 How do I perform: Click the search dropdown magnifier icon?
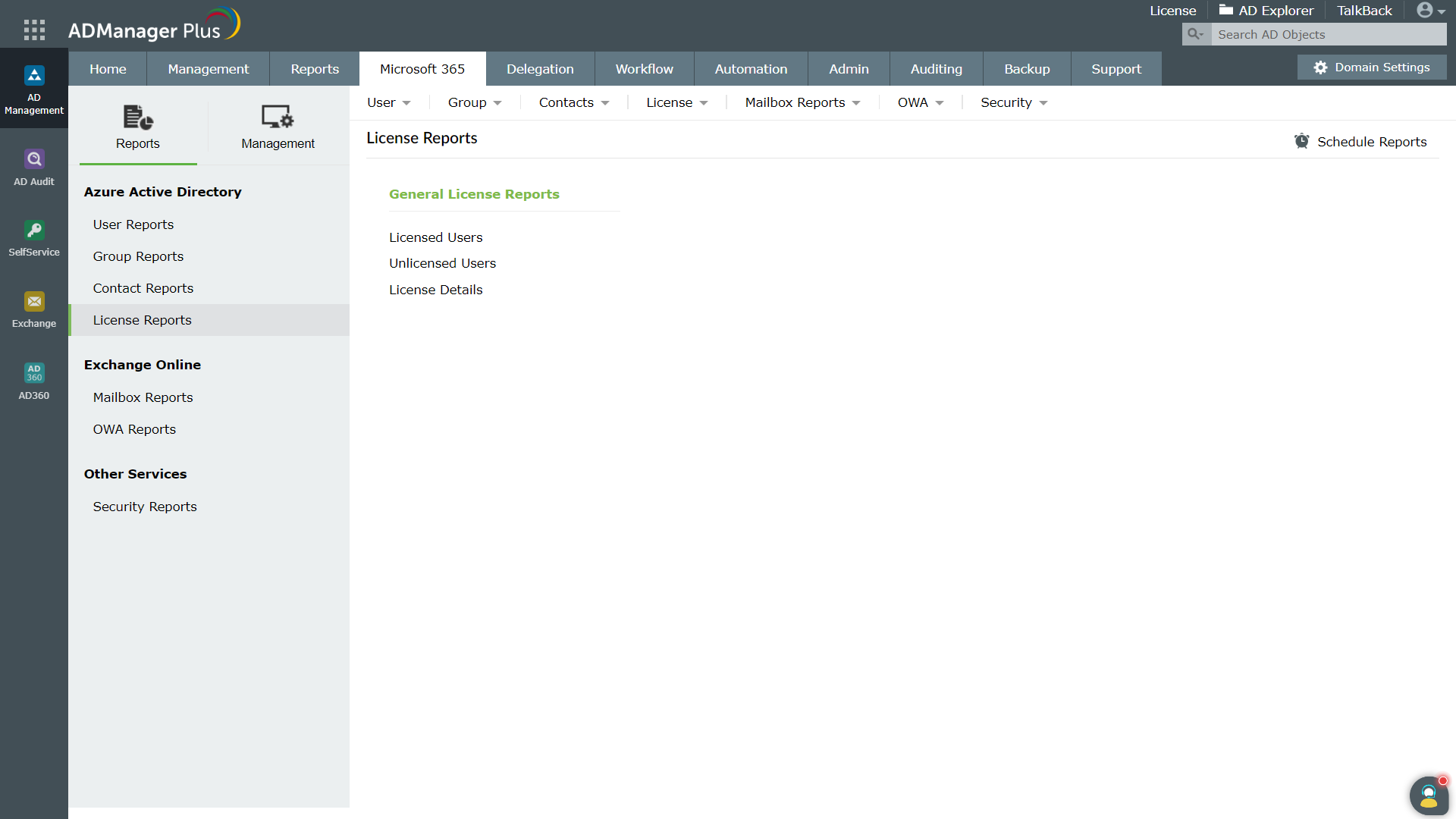tap(1196, 34)
